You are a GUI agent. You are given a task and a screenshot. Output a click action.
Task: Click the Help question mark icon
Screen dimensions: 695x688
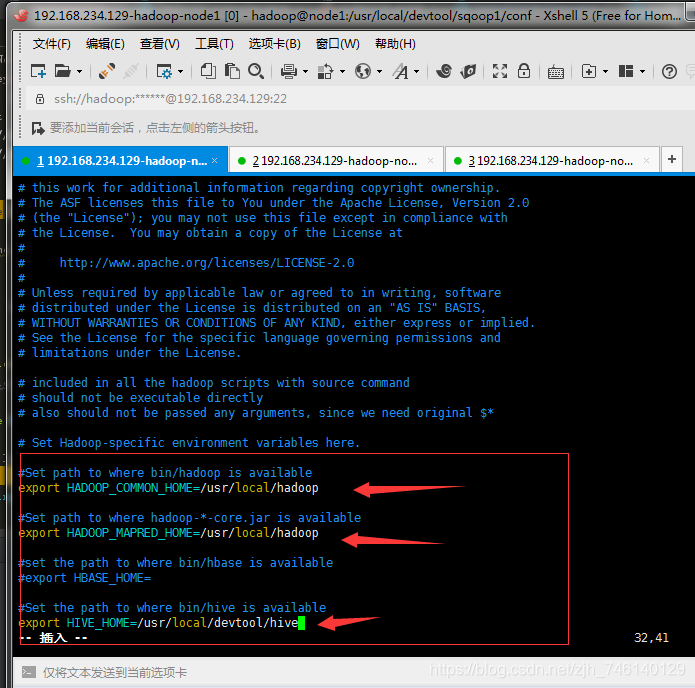coord(669,71)
